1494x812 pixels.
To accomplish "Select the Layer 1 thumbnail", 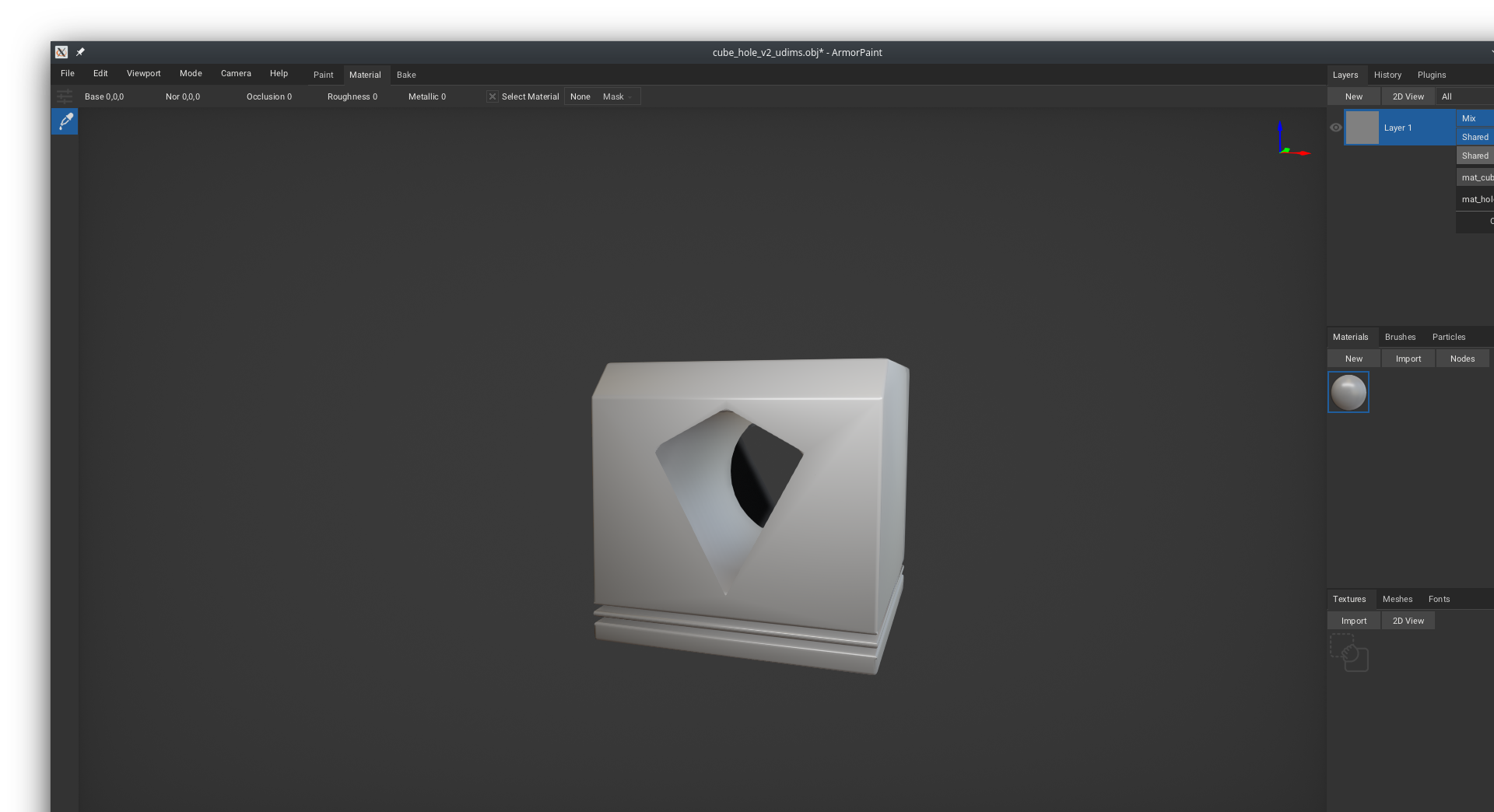I will tap(1362, 128).
